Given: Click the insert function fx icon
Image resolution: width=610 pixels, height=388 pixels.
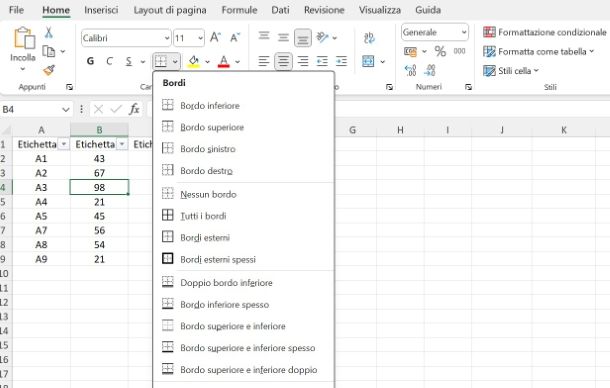Looking at the screenshot, I should 134,109.
